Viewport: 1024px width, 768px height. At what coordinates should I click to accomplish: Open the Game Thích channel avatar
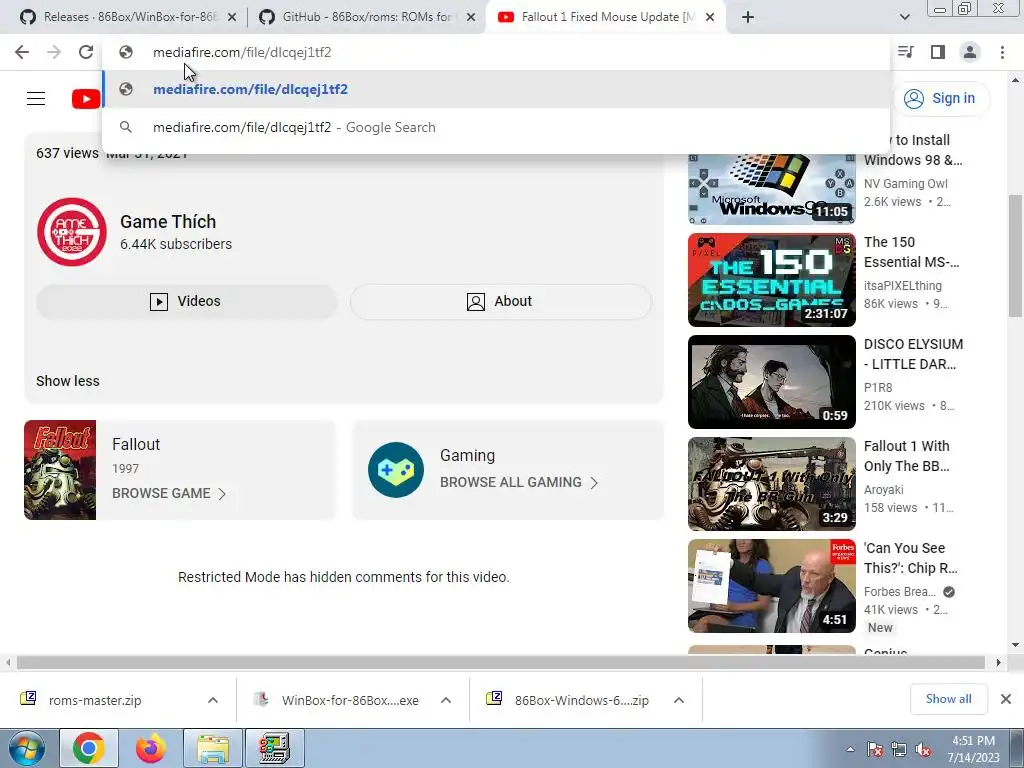[x=72, y=232]
